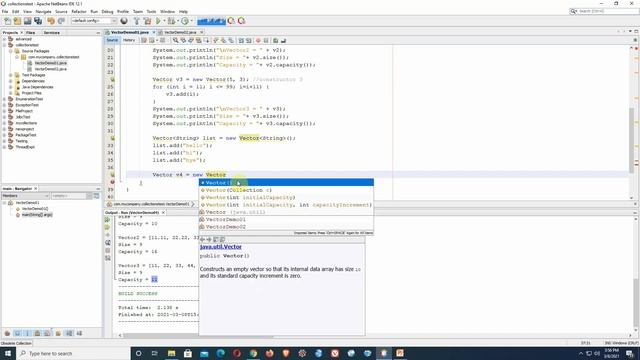Expand the EnumerationTest project node
Screen dimensions: 640x360
[x=4, y=99]
